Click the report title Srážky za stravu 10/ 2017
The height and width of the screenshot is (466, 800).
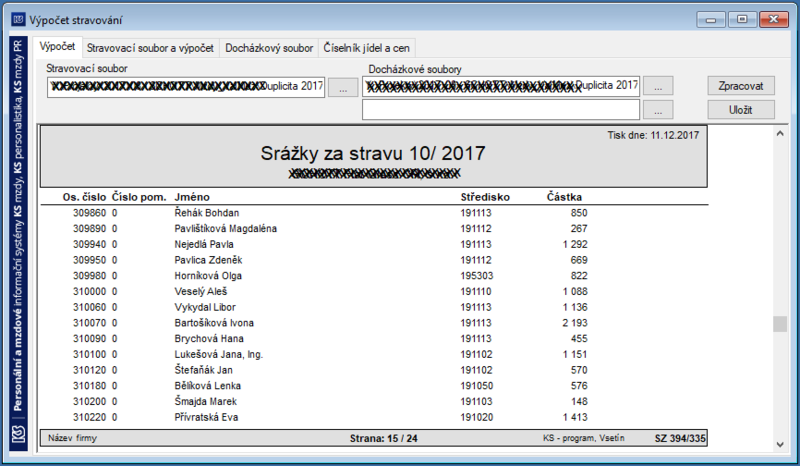(373, 153)
